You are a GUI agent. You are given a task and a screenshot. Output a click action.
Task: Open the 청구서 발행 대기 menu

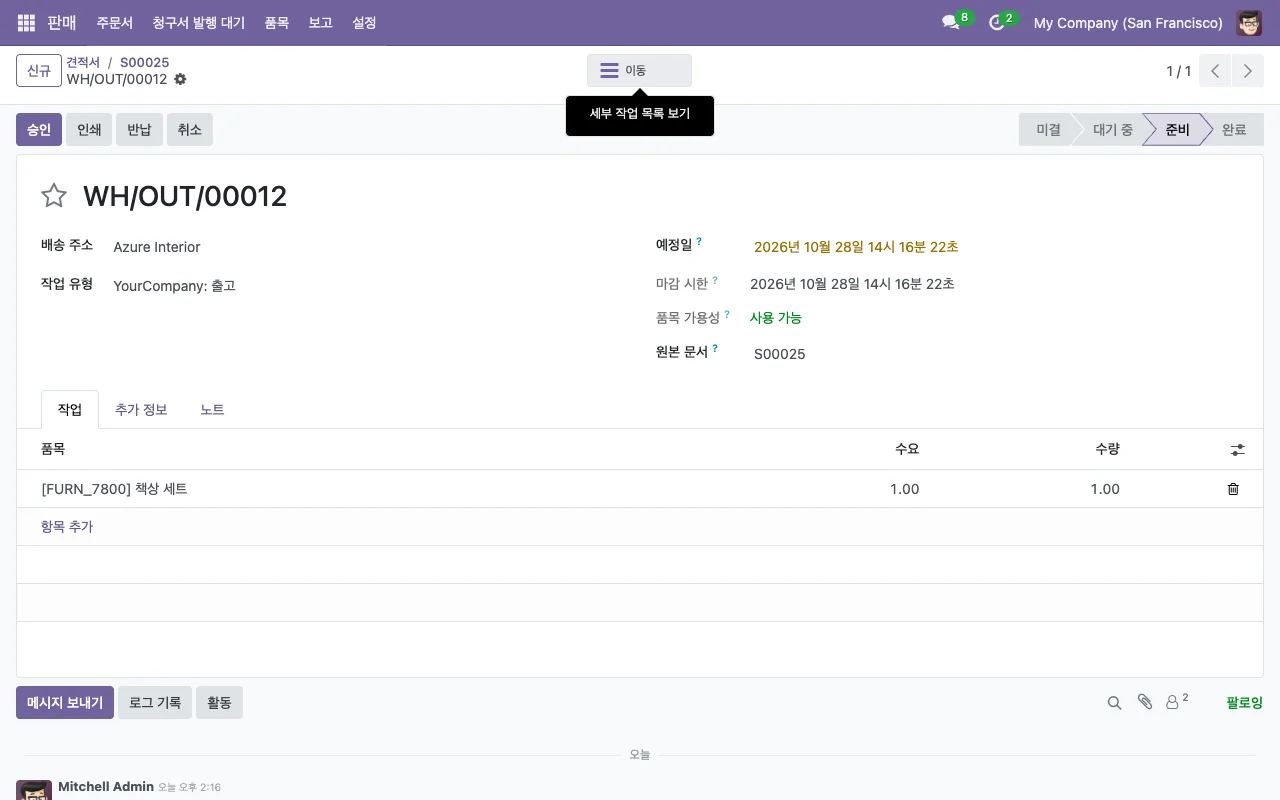[x=199, y=22]
